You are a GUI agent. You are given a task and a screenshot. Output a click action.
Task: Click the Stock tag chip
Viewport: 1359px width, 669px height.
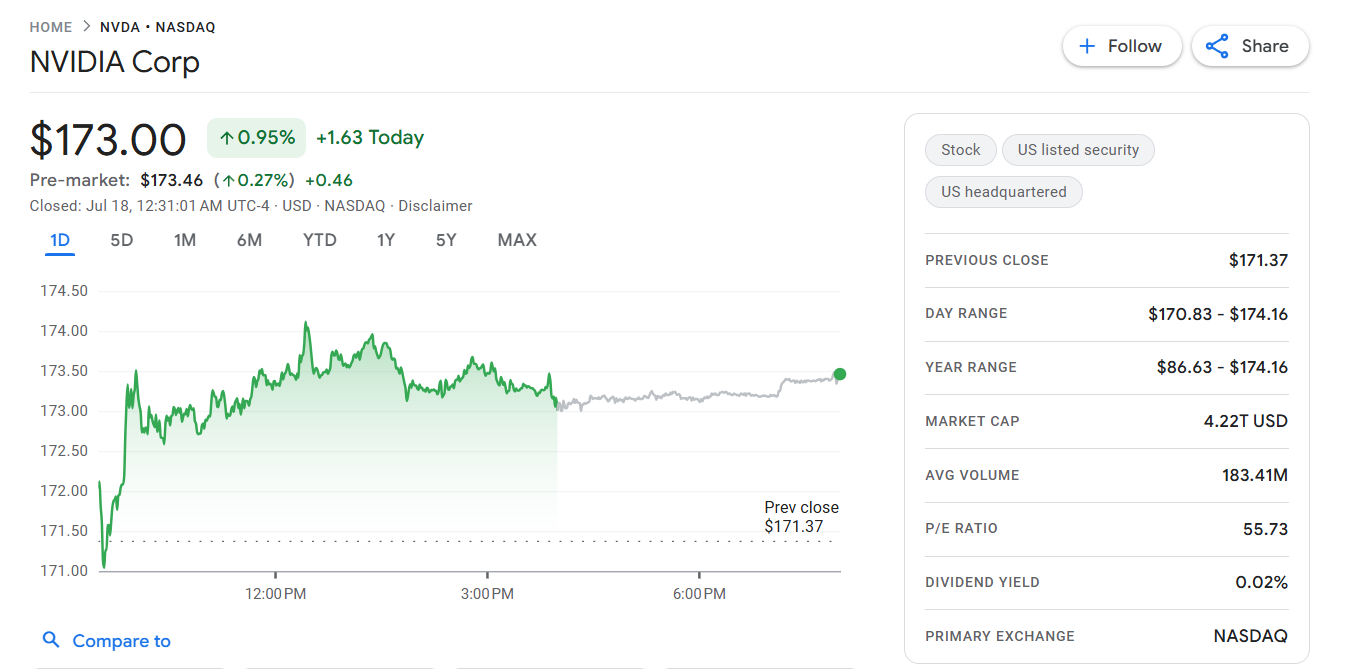pos(961,150)
